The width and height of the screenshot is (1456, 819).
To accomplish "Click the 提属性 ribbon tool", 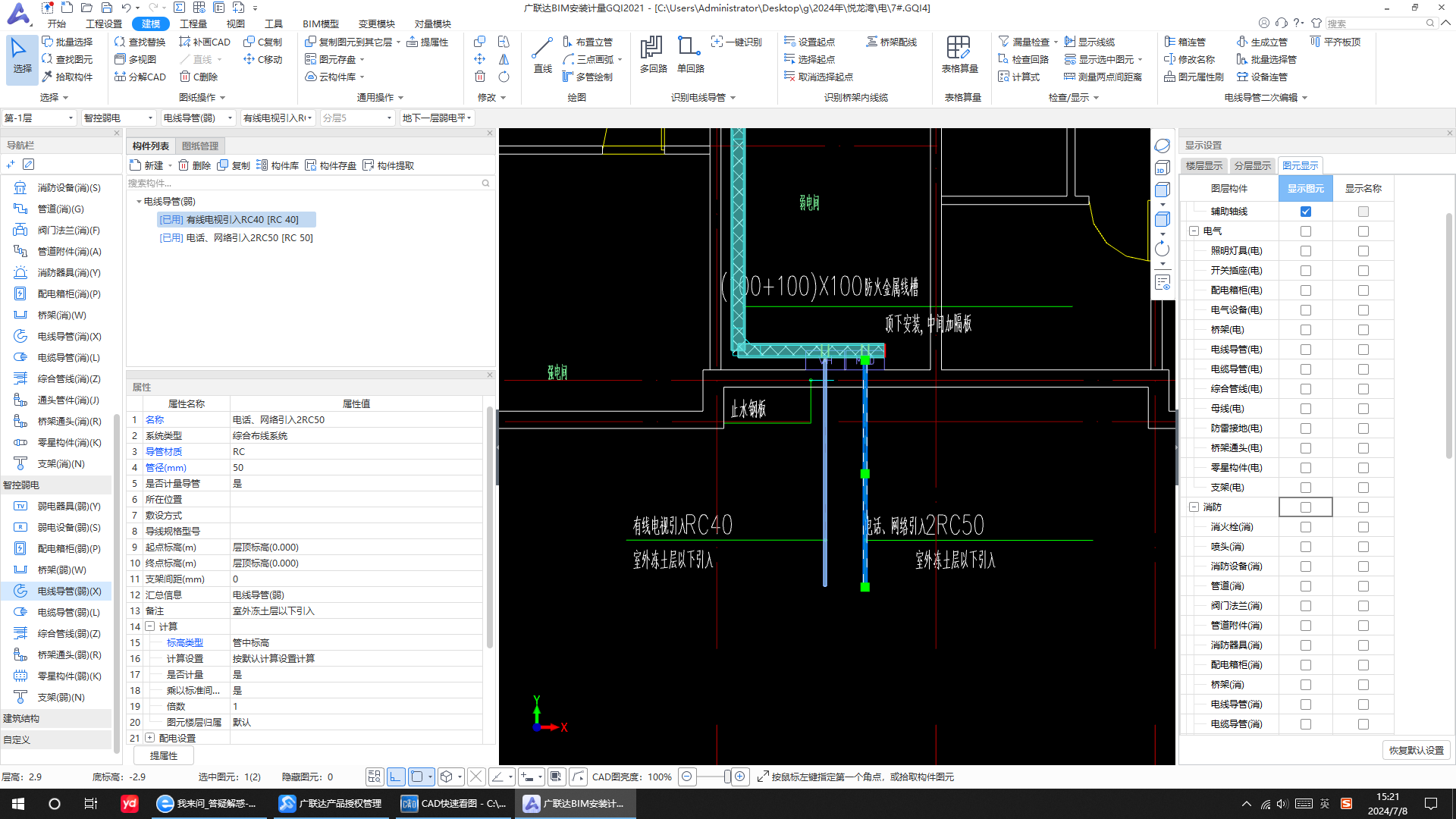I will [428, 42].
